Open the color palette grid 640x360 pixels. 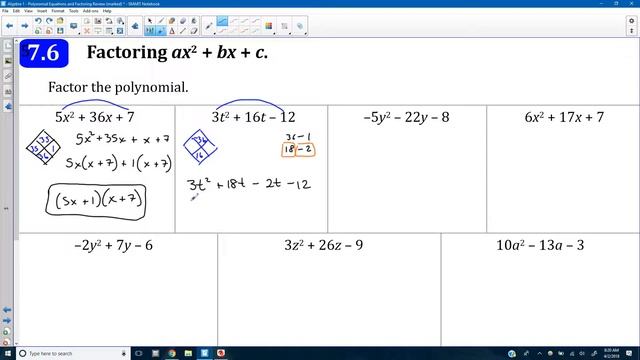269,26
